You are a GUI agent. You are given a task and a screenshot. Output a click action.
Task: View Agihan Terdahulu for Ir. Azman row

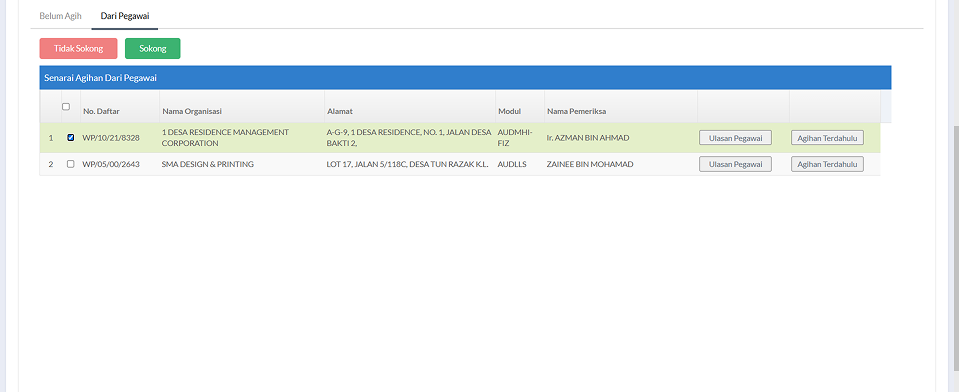click(x=827, y=138)
